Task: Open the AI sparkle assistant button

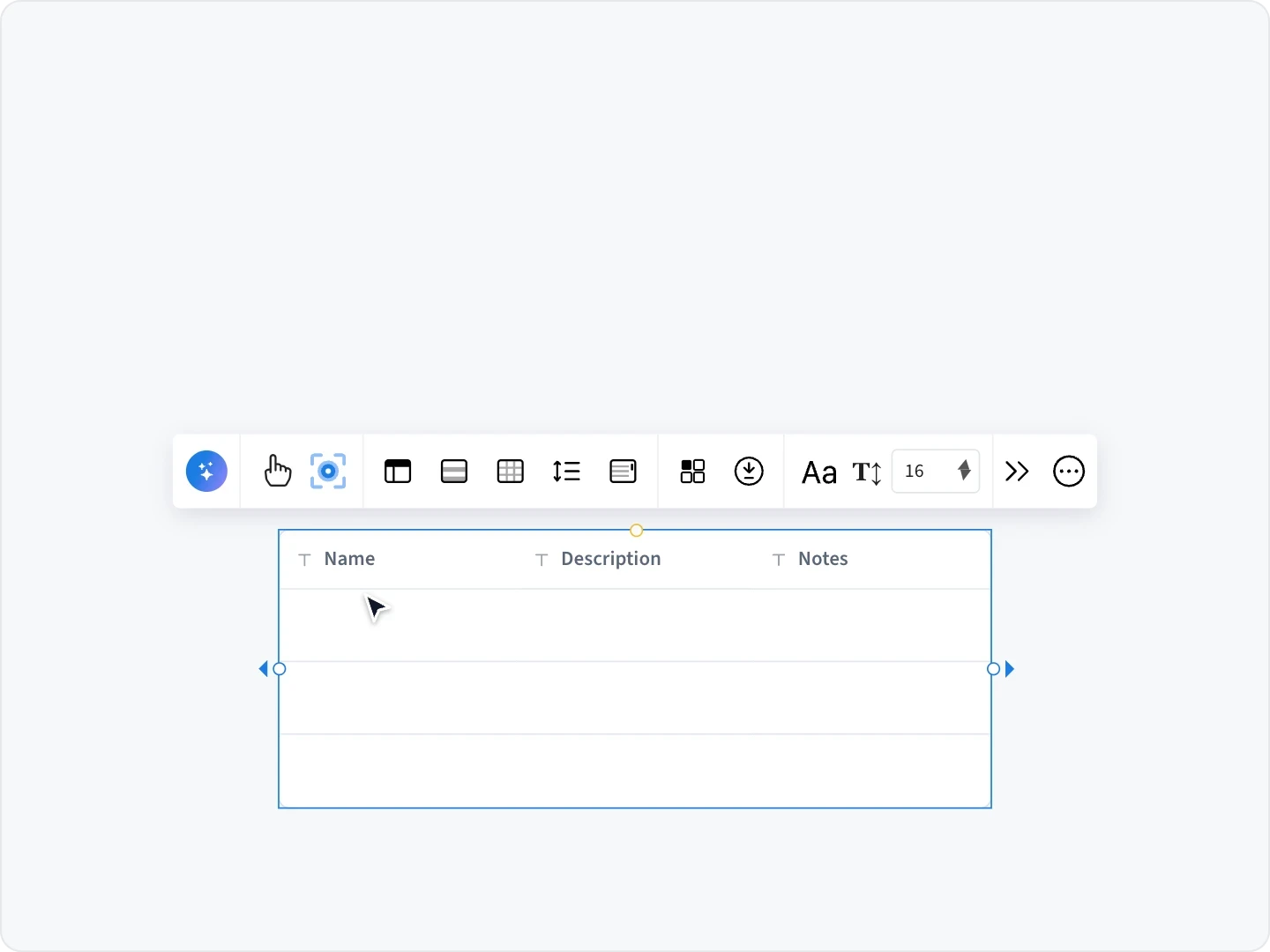Action: coord(206,471)
